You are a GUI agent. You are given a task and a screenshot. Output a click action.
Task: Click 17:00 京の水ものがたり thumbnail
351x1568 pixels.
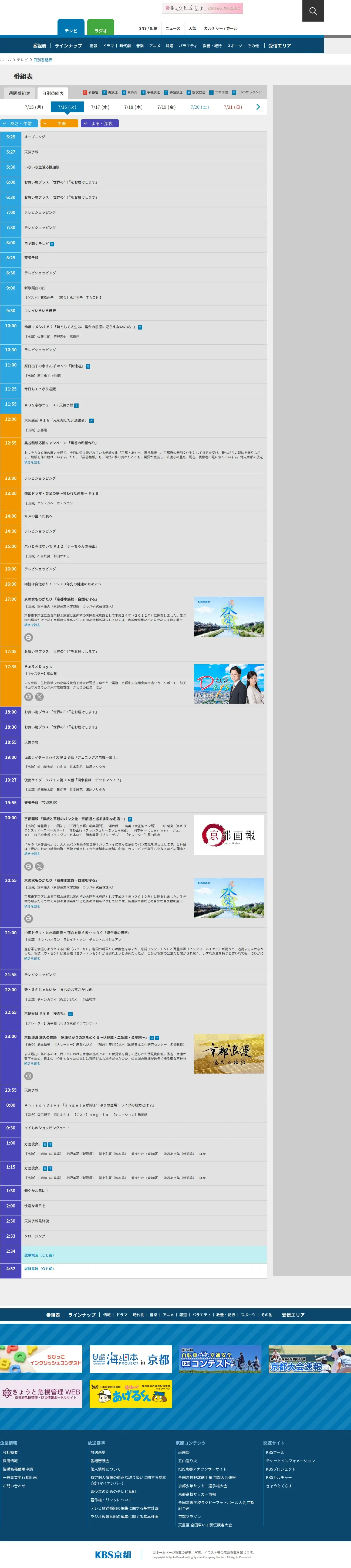tap(229, 617)
